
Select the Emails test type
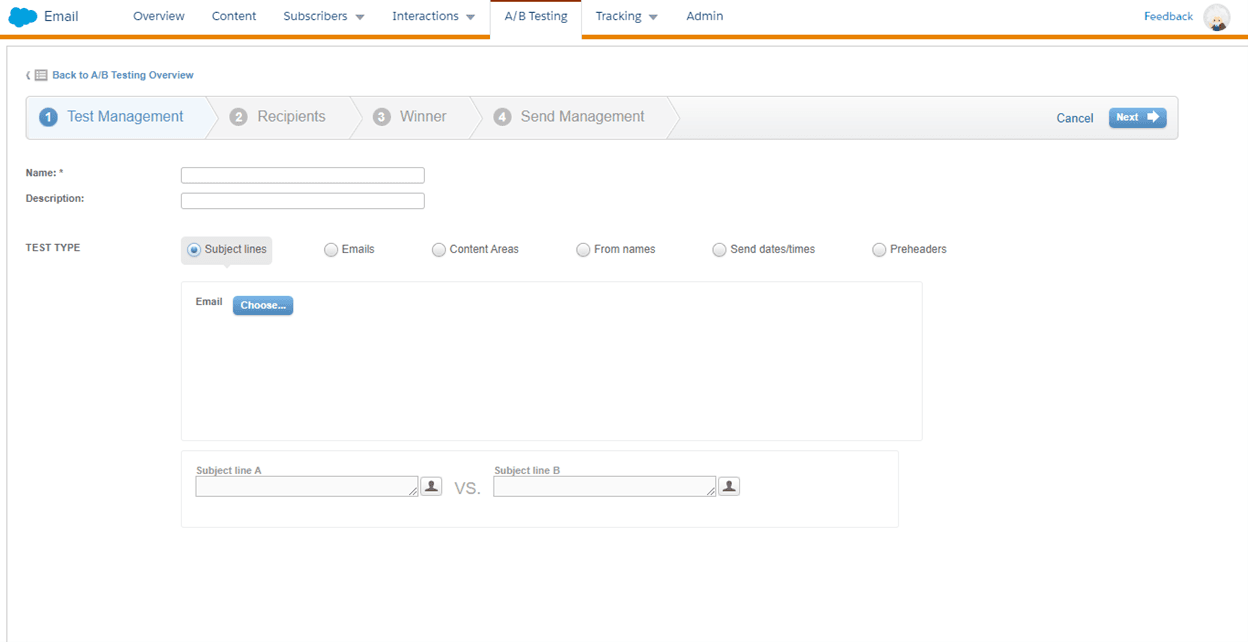(x=330, y=249)
